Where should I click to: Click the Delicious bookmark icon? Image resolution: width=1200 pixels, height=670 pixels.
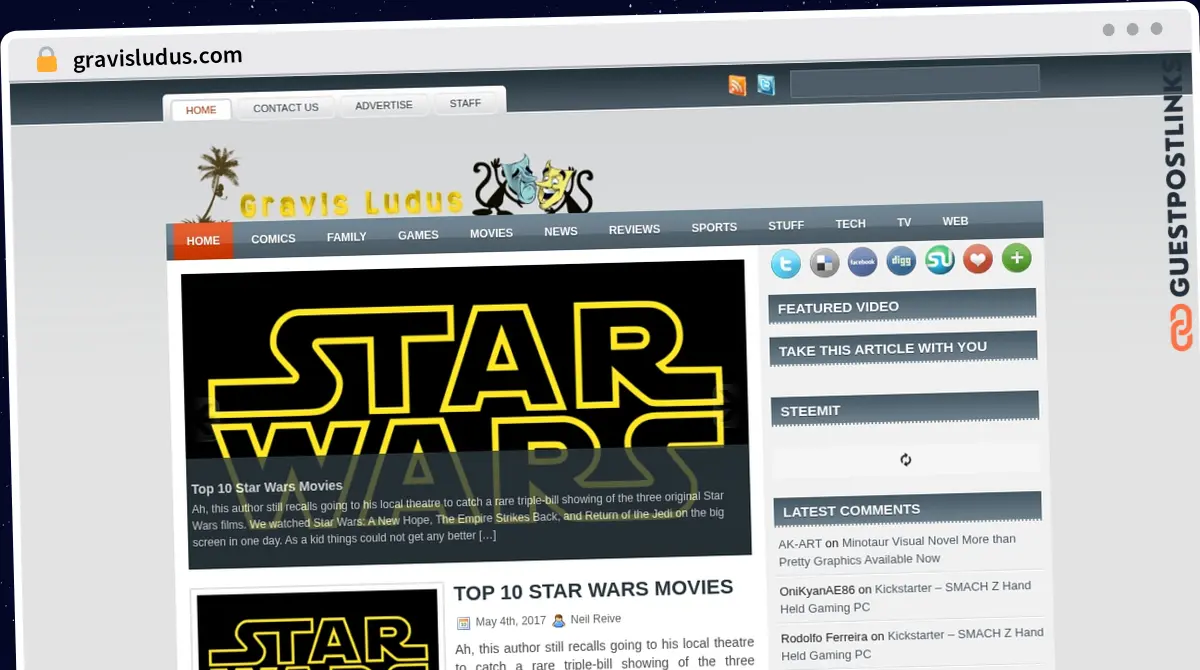click(824, 263)
